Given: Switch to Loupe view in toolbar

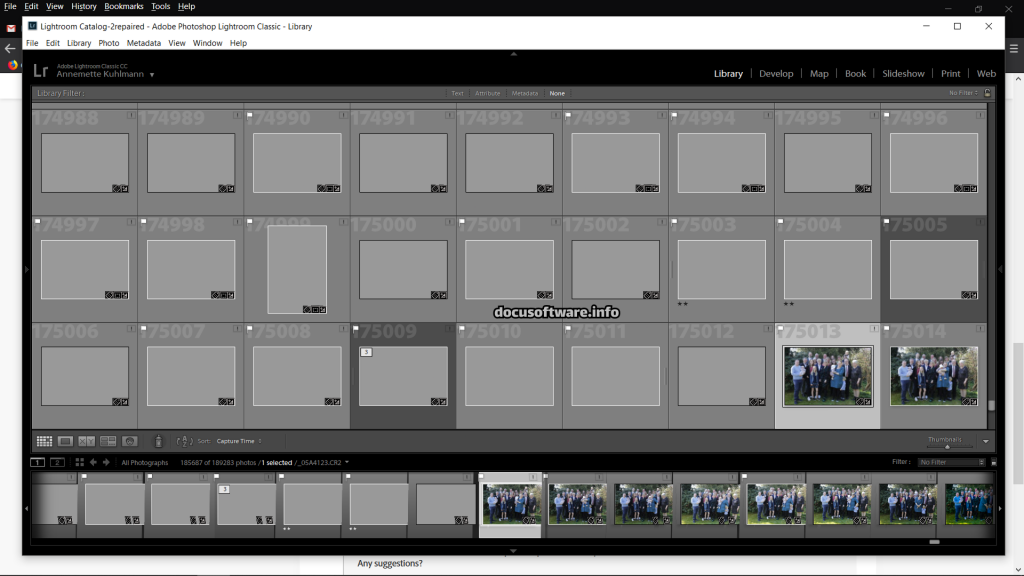Looking at the screenshot, I should (65, 441).
